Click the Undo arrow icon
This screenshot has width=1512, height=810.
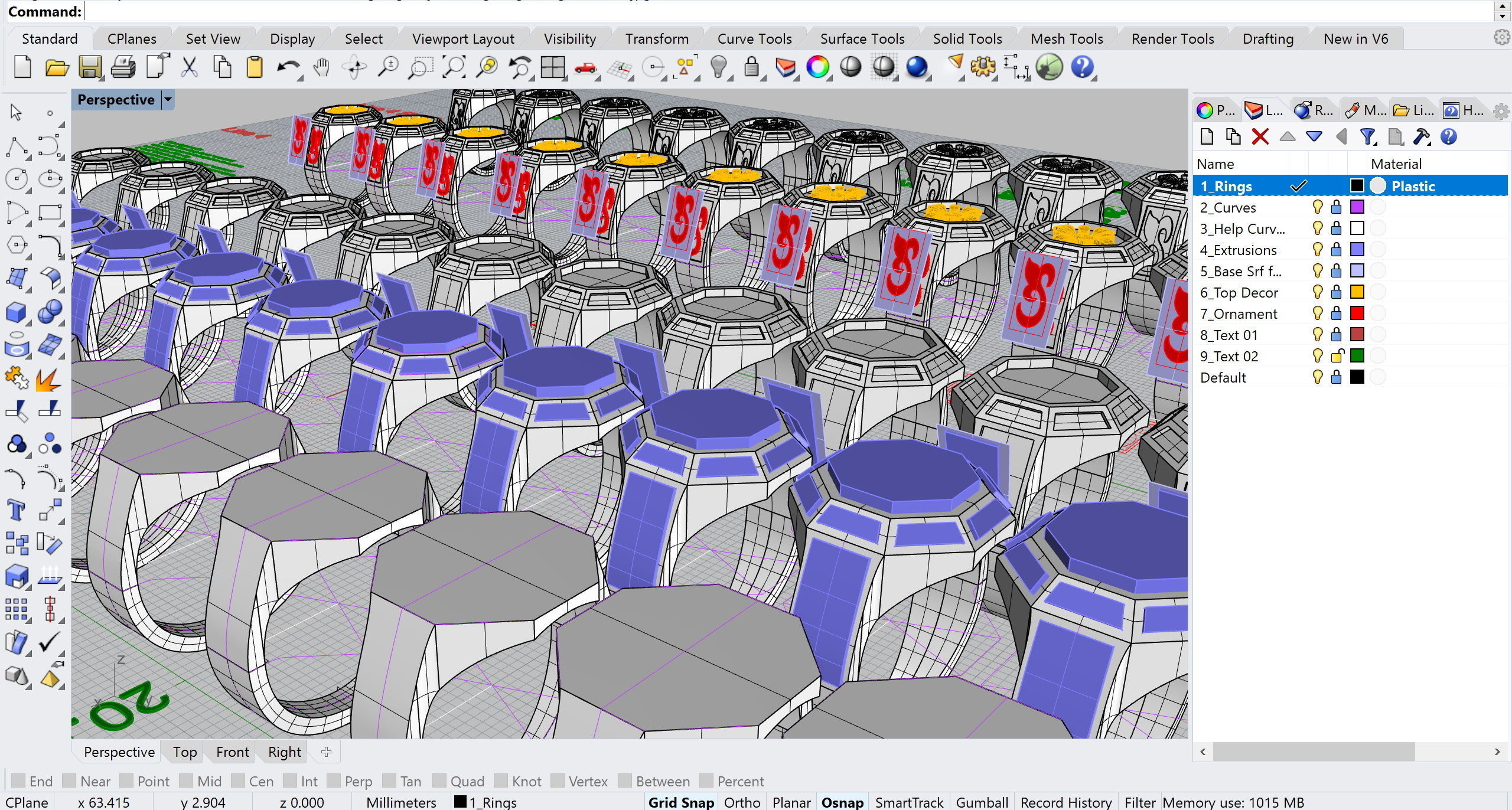288,67
